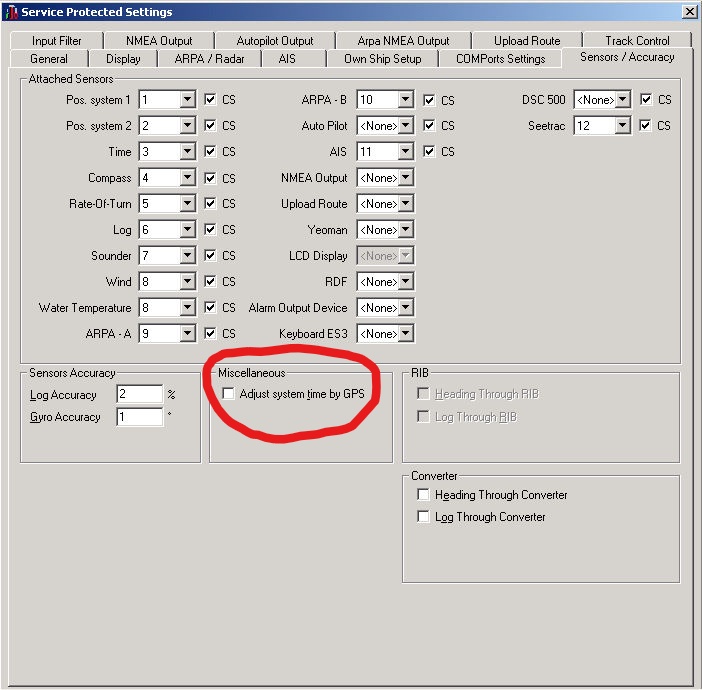Open the DSC 500 dropdown list
This screenshot has height=690, width=702.
(x=623, y=100)
